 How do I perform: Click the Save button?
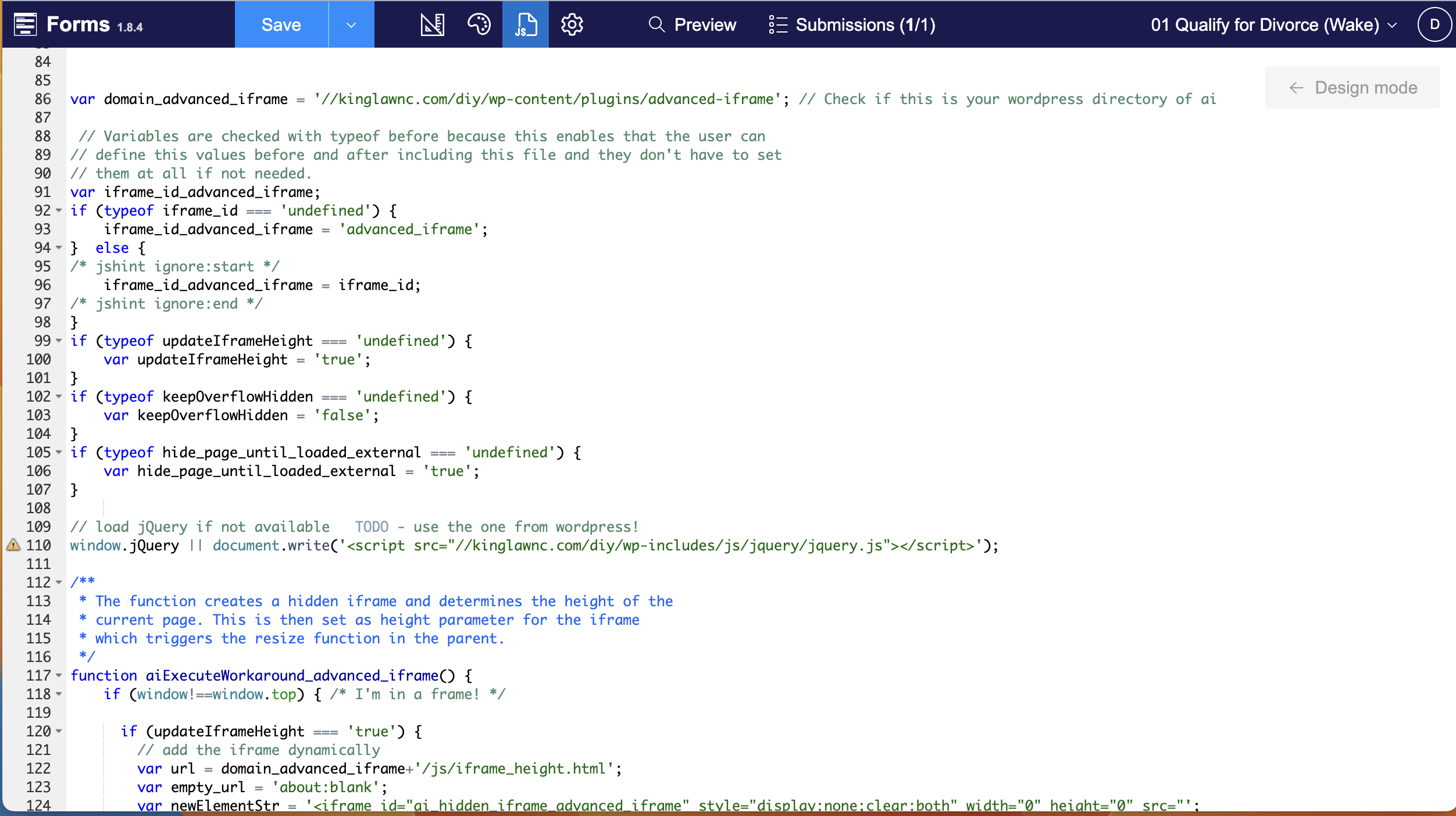coord(281,24)
